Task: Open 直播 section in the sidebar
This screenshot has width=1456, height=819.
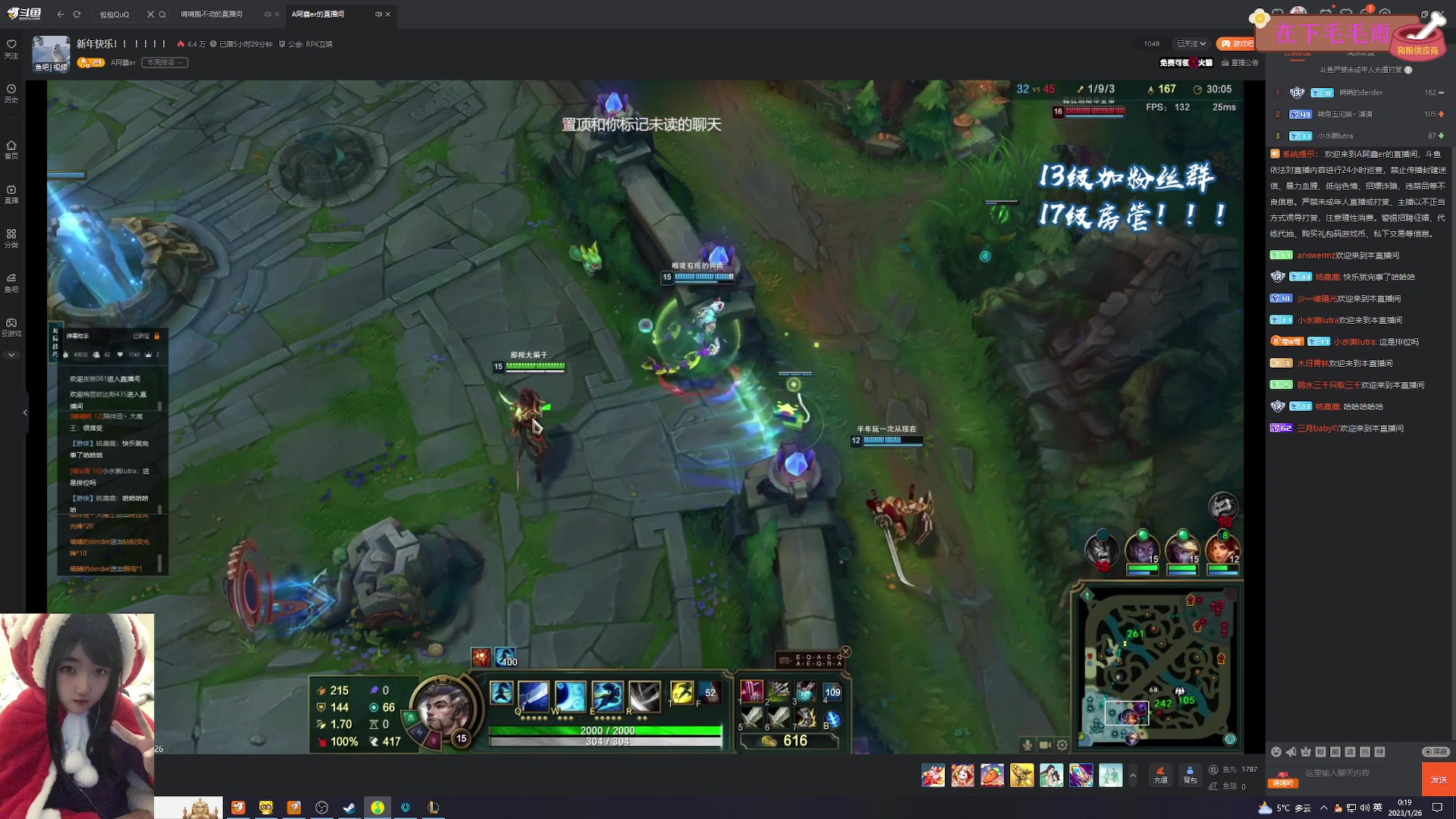Action: [x=11, y=194]
